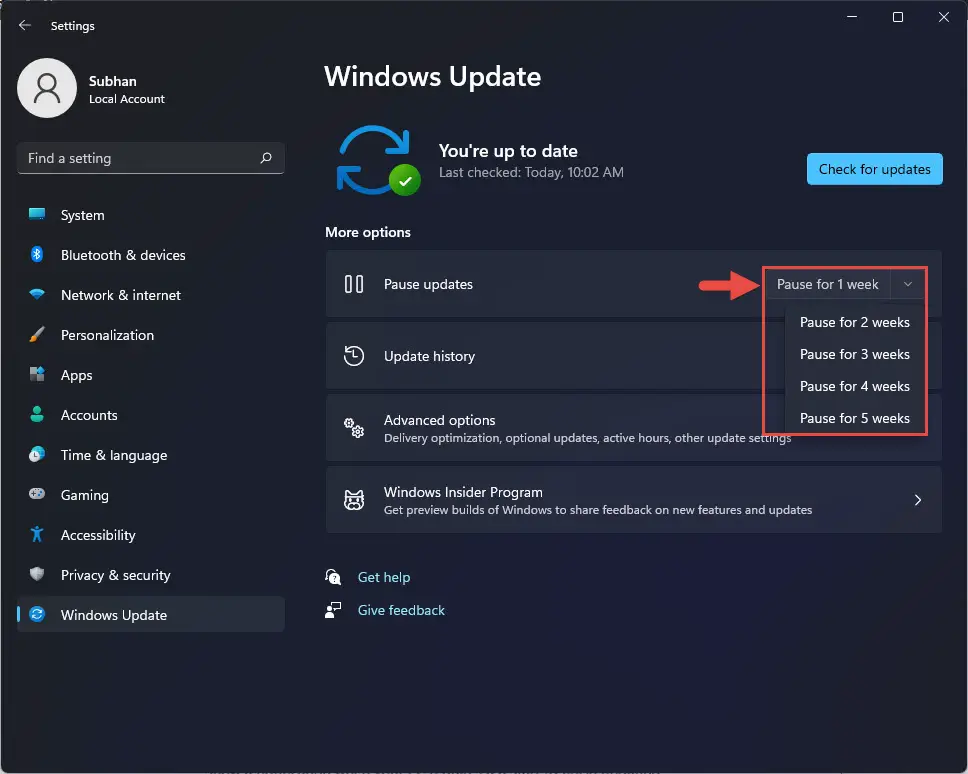Open the Apps settings page

pyautogui.click(x=151, y=375)
